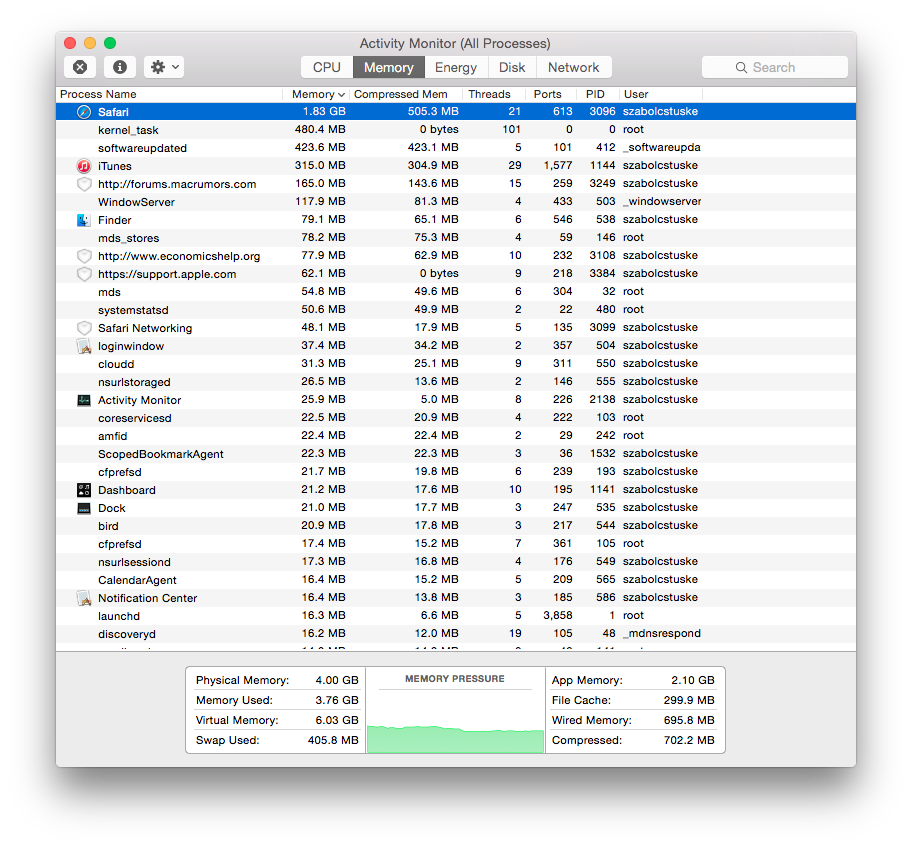The height and width of the screenshot is (847, 912).
Task: Select the ScopedBookmarkAgent process row
Action: [456, 454]
